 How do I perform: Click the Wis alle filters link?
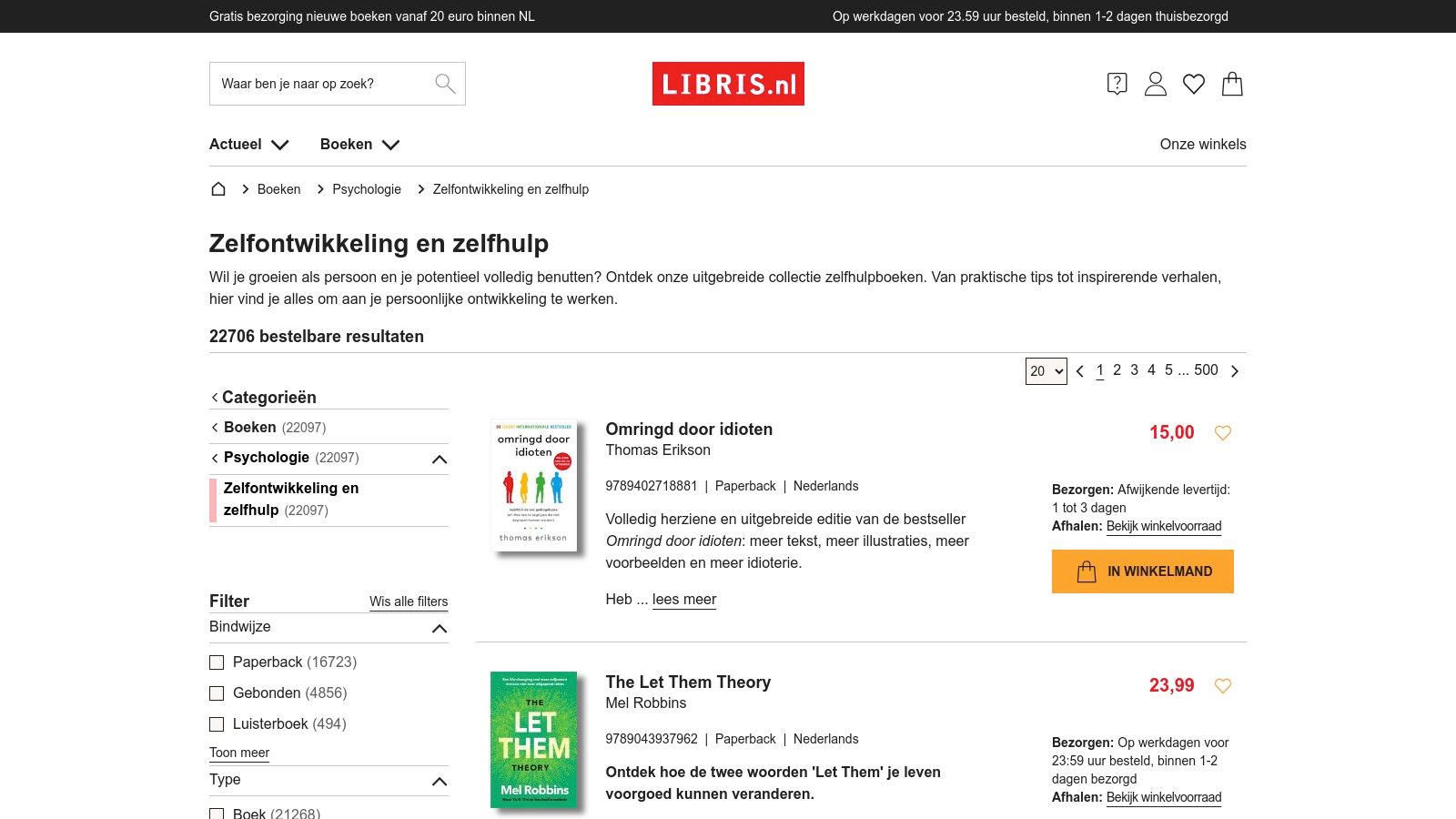pyautogui.click(x=408, y=602)
